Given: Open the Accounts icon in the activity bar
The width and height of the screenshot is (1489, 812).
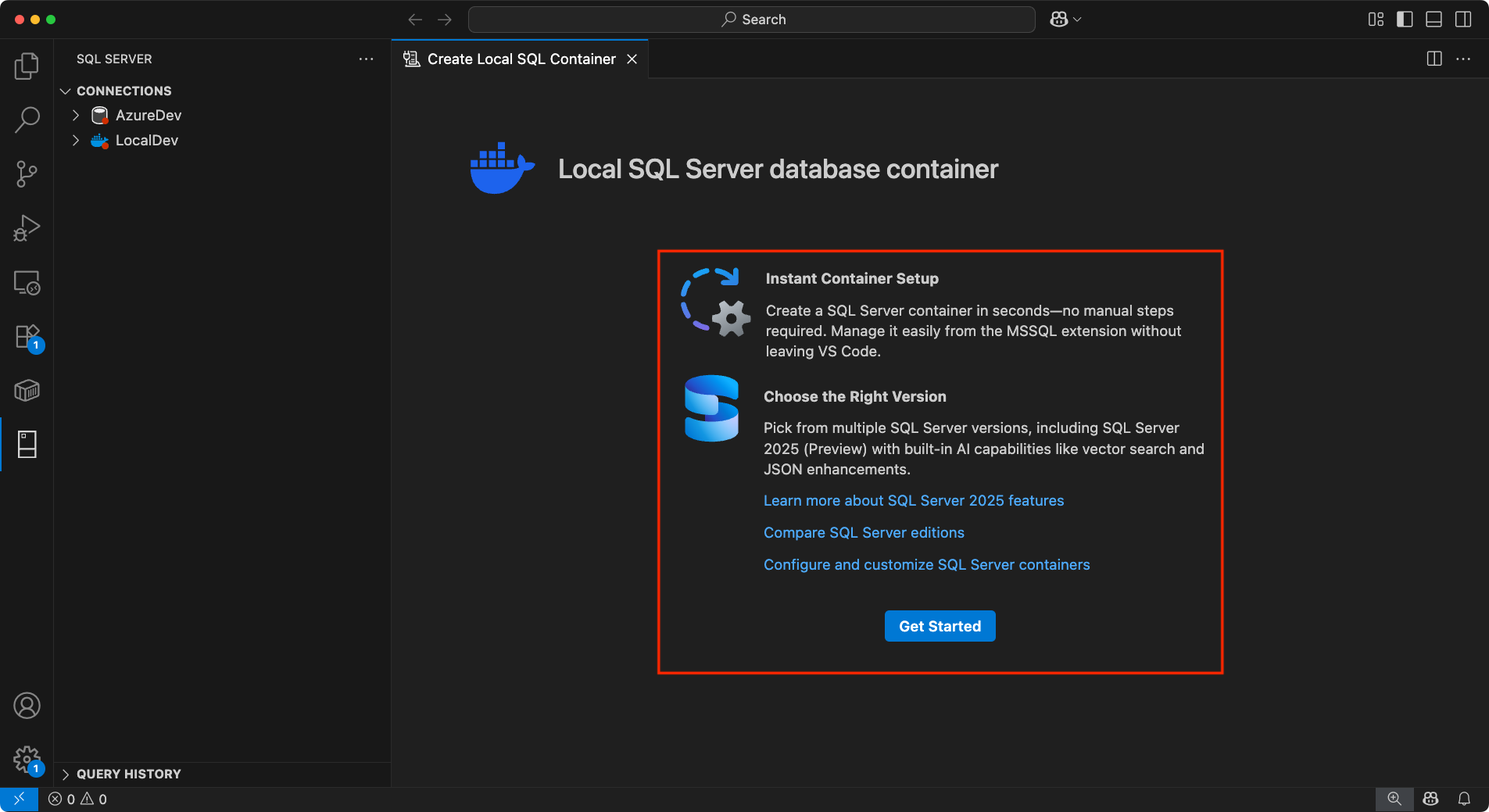Looking at the screenshot, I should point(27,705).
